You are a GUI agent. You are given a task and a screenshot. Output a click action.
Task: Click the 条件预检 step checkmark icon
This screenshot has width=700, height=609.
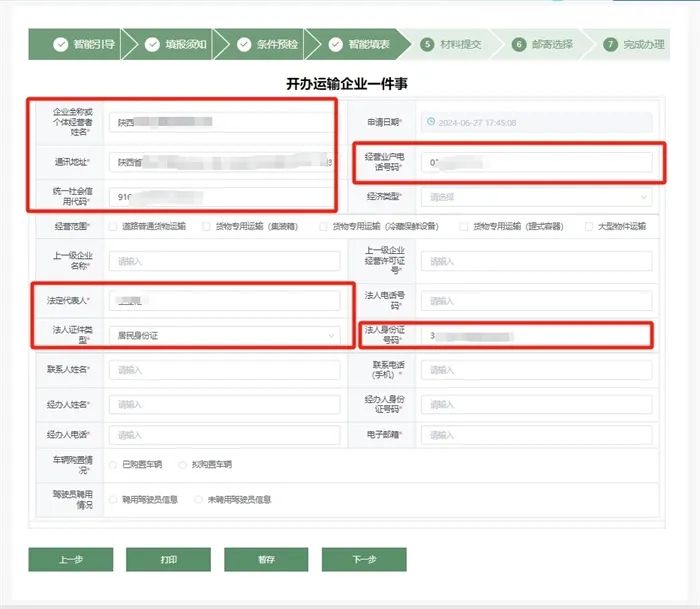[x=244, y=44]
